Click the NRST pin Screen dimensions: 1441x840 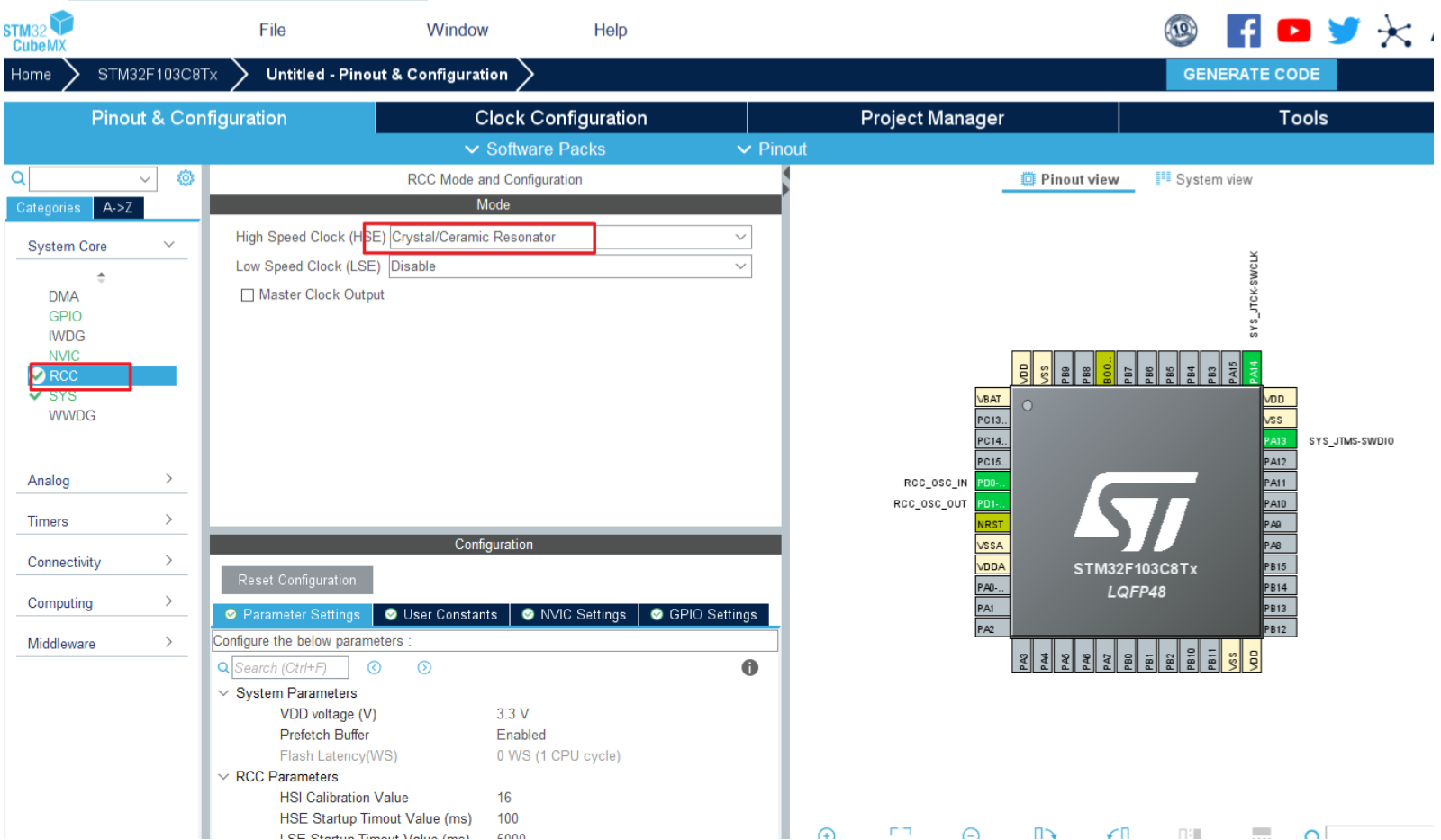pos(992,524)
